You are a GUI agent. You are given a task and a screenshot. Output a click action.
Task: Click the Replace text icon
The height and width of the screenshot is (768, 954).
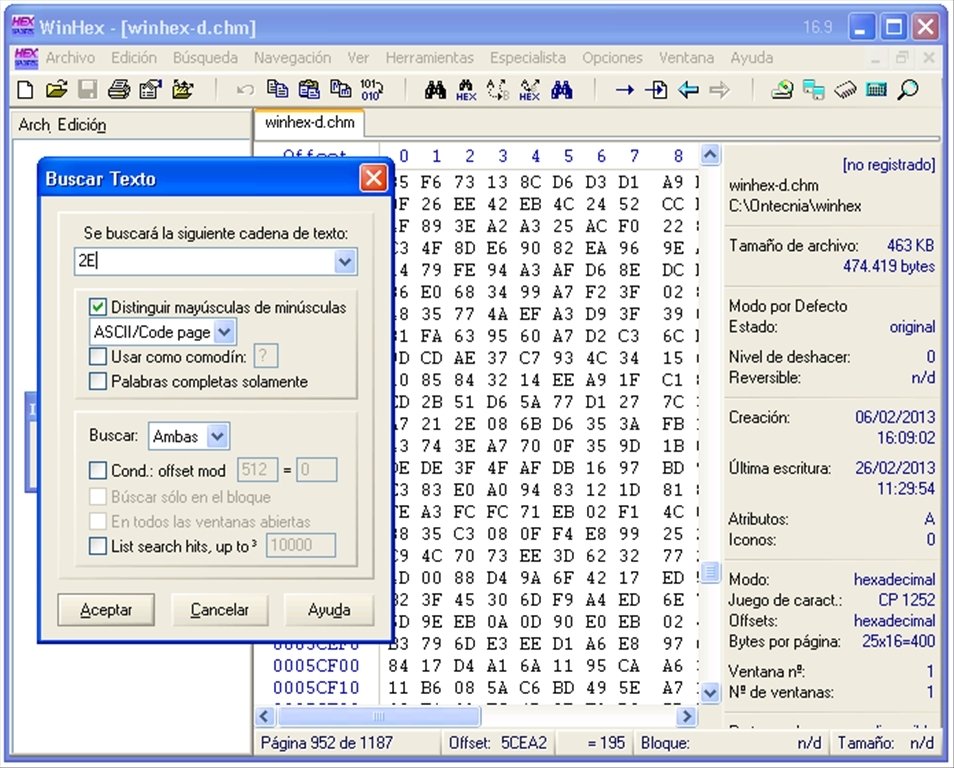coord(498,90)
